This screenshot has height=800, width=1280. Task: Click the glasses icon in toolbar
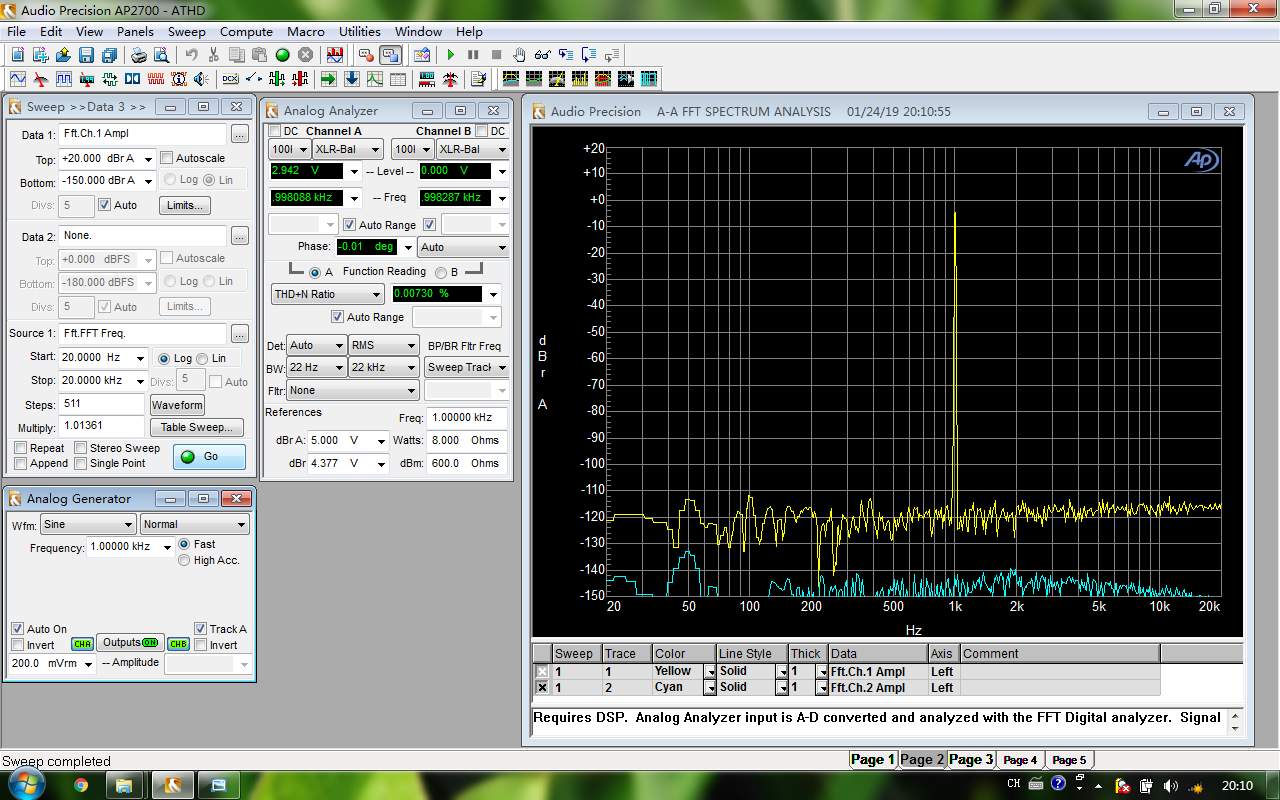[x=542, y=55]
